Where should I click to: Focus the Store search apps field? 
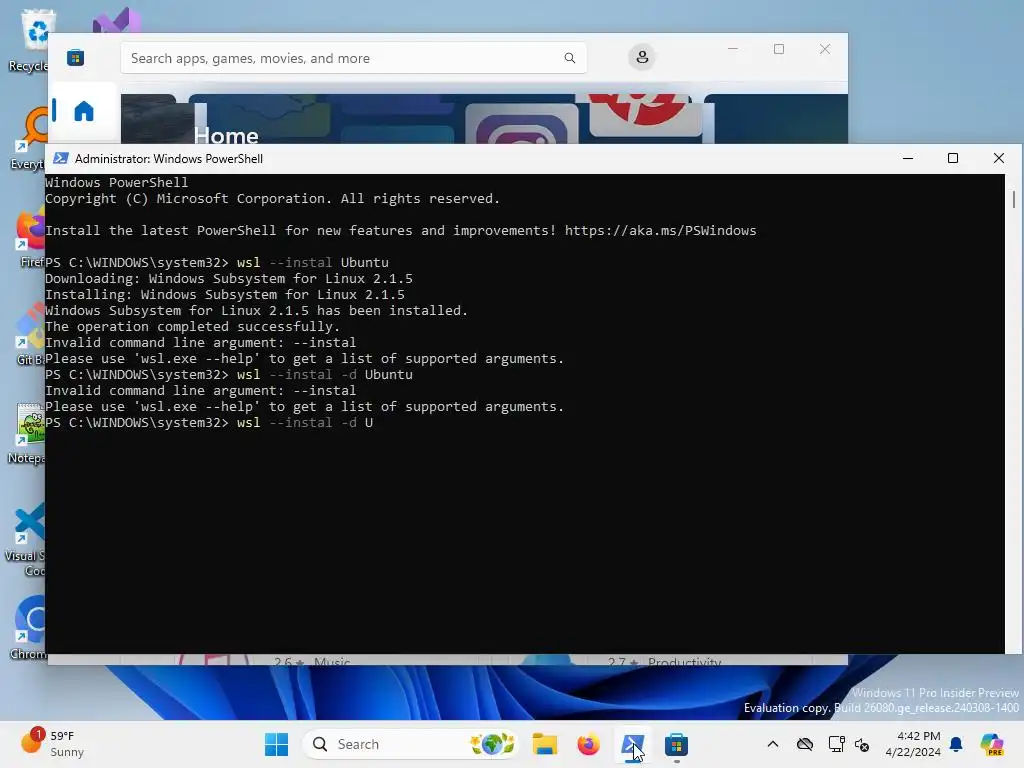[353, 58]
